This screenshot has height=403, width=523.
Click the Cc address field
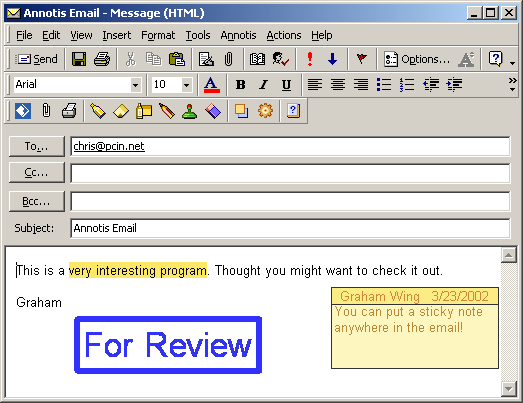pyautogui.click(x=290, y=173)
